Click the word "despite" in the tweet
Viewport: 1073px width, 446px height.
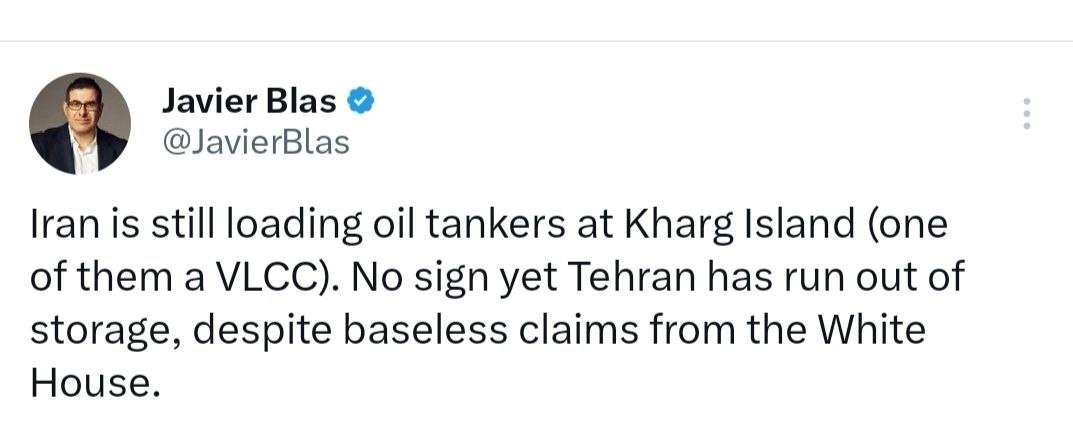tap(261, 333)
